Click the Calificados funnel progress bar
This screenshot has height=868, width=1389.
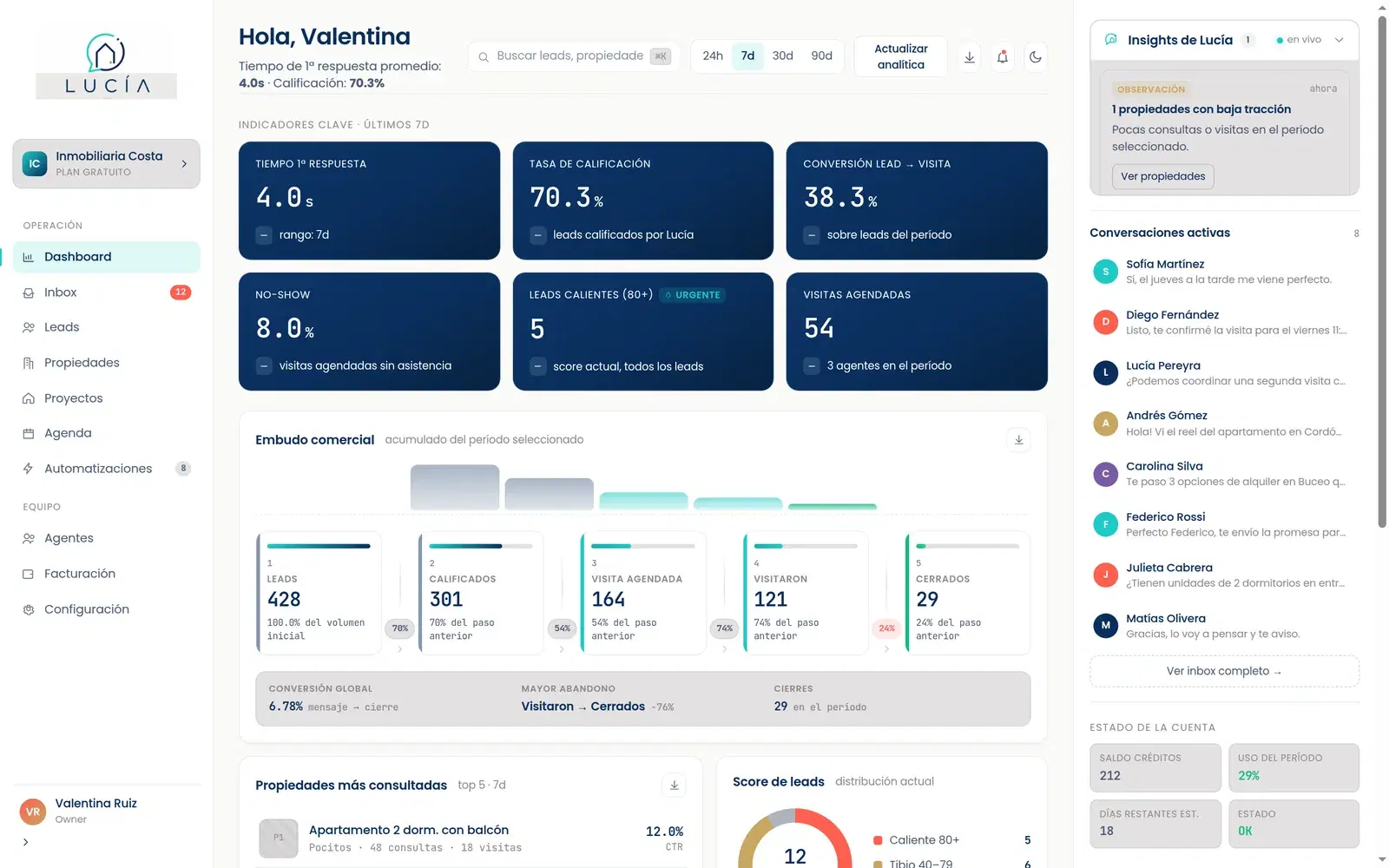tap(481, 546)
